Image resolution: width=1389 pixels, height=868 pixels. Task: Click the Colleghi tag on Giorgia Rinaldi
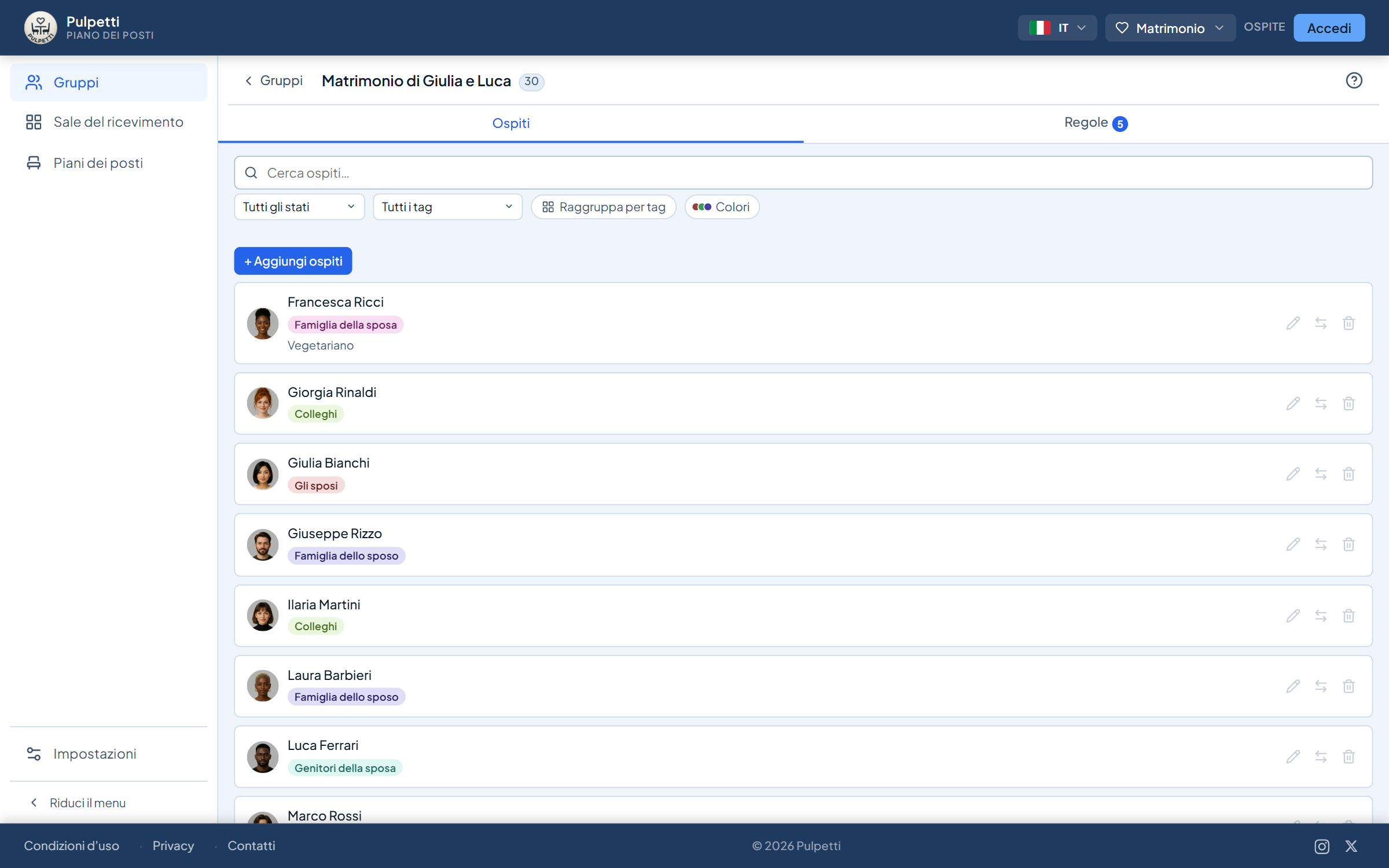315,414
